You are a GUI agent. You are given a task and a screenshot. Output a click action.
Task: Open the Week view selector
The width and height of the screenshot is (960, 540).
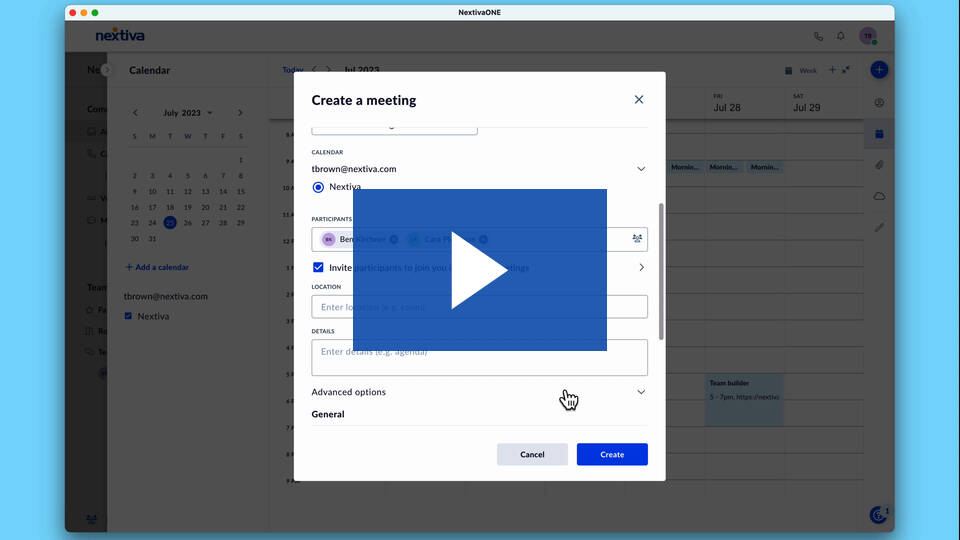[x=801, y=70]
